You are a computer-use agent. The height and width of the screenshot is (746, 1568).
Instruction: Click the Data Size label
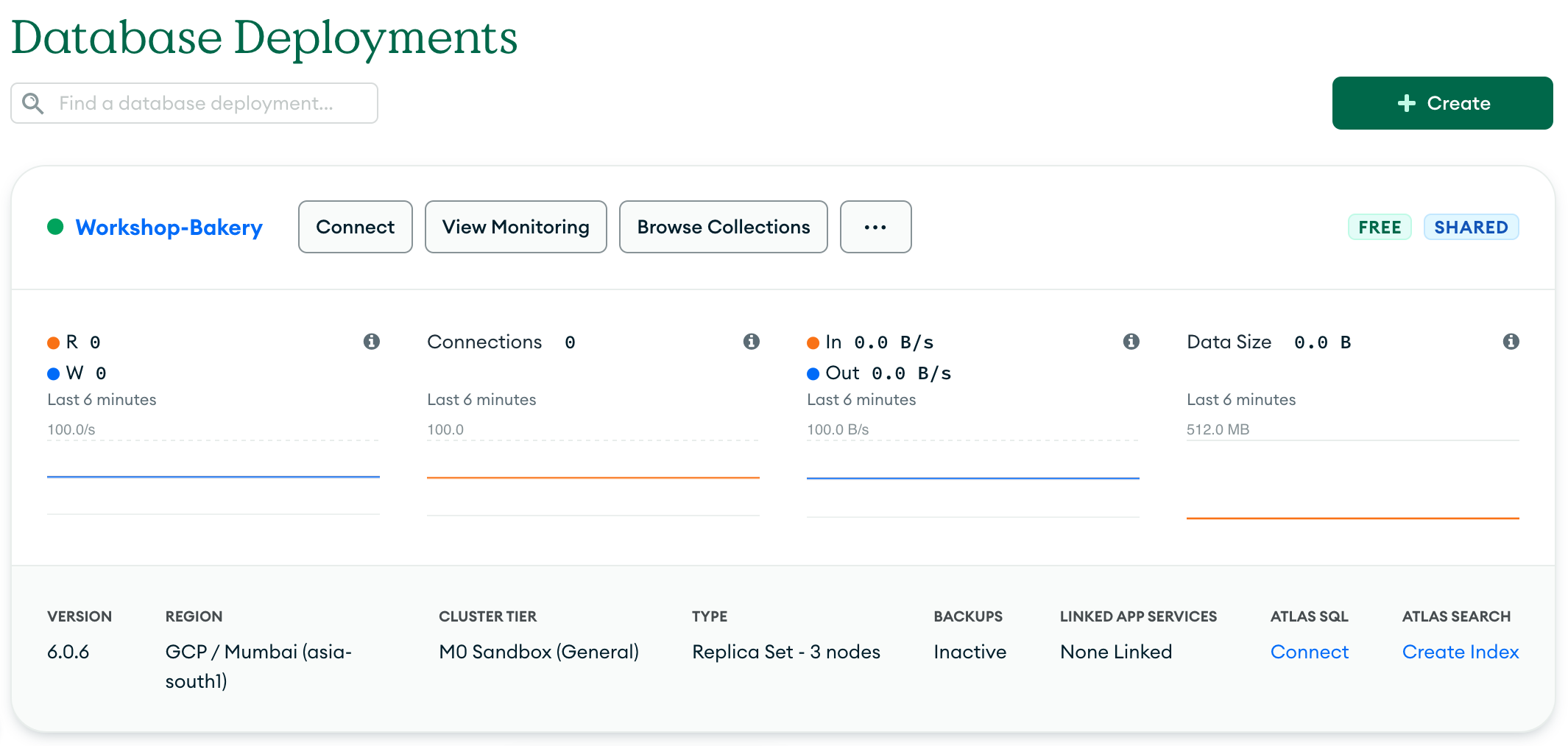point(1229,342)
